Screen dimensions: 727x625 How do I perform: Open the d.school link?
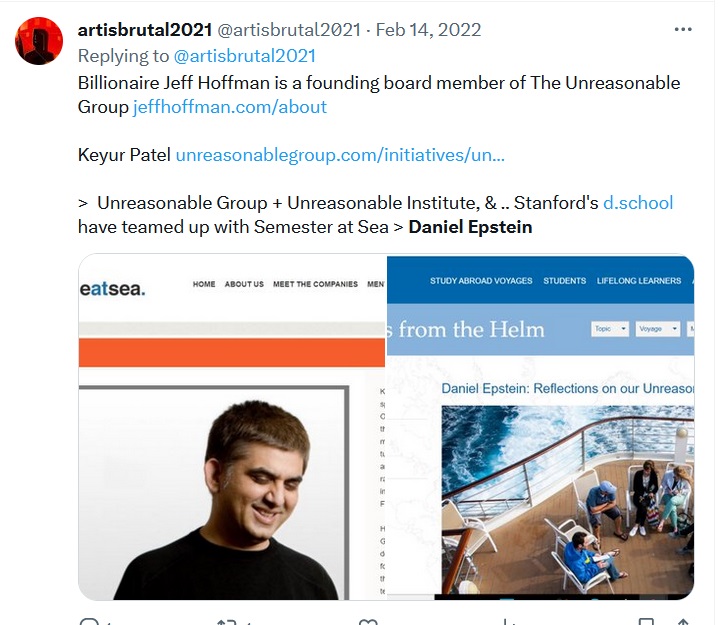638,203
